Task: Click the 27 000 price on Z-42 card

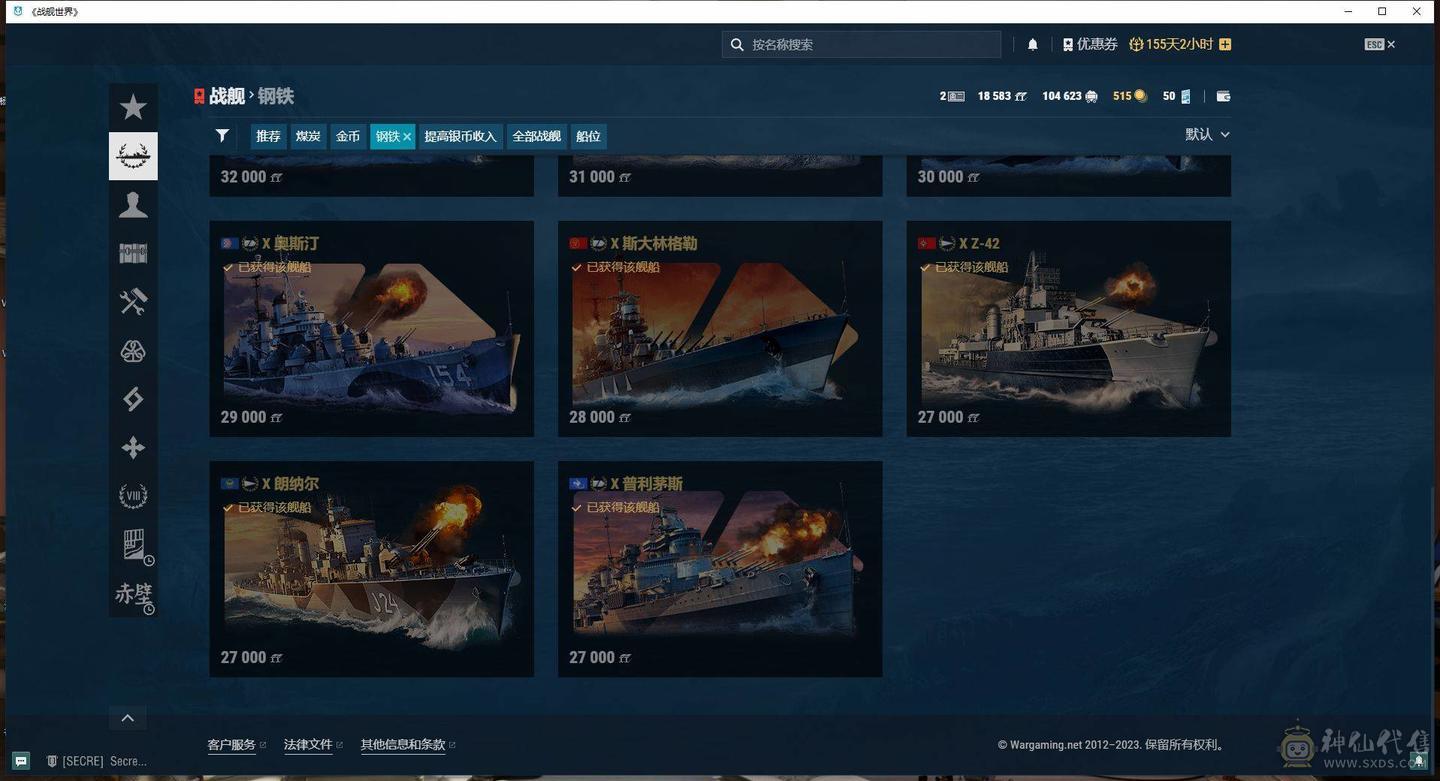Action: pyautogui.click(x=949, y=417)
